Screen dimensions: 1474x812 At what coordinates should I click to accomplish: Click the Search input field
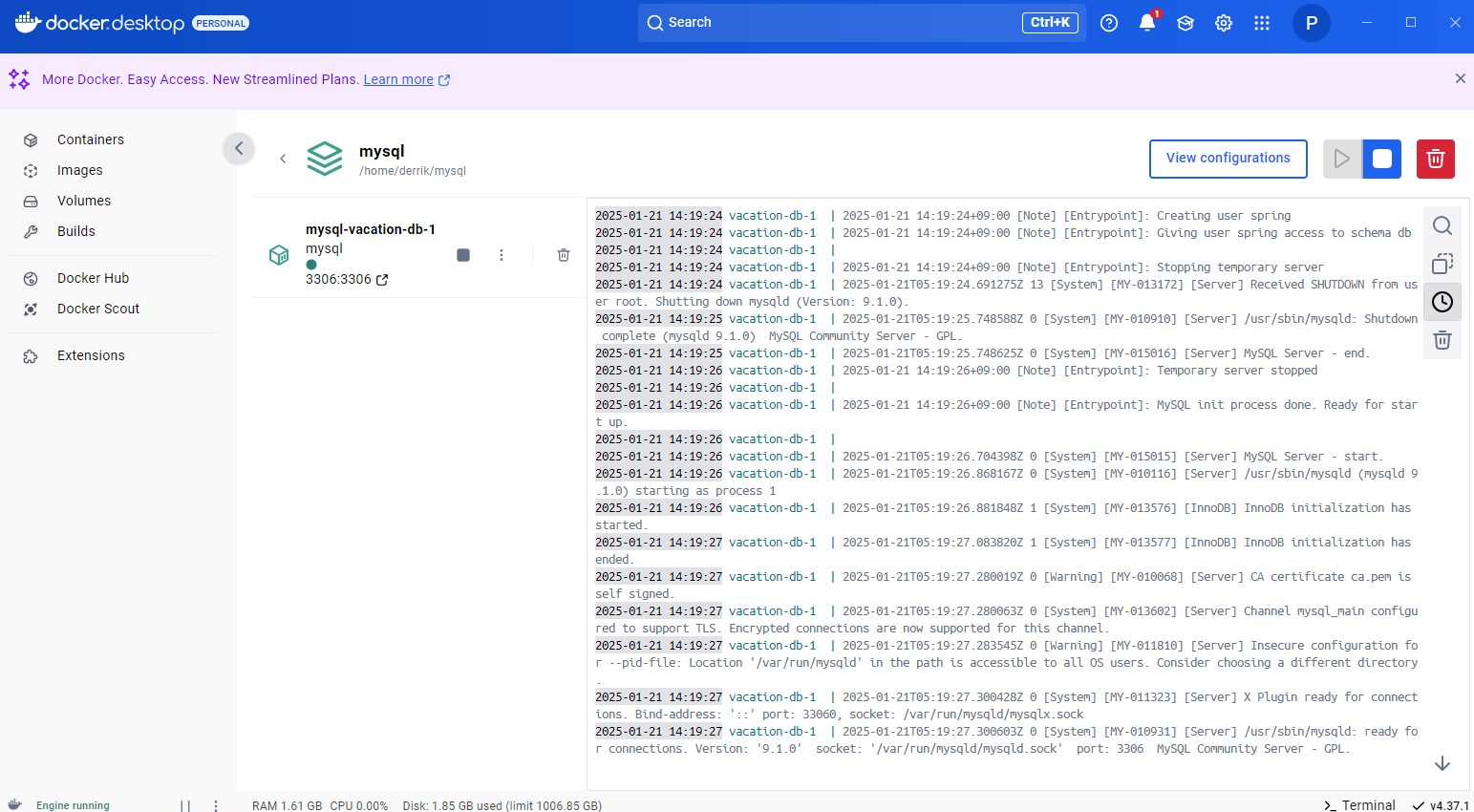pyautogui.click(x=862, y=22)
